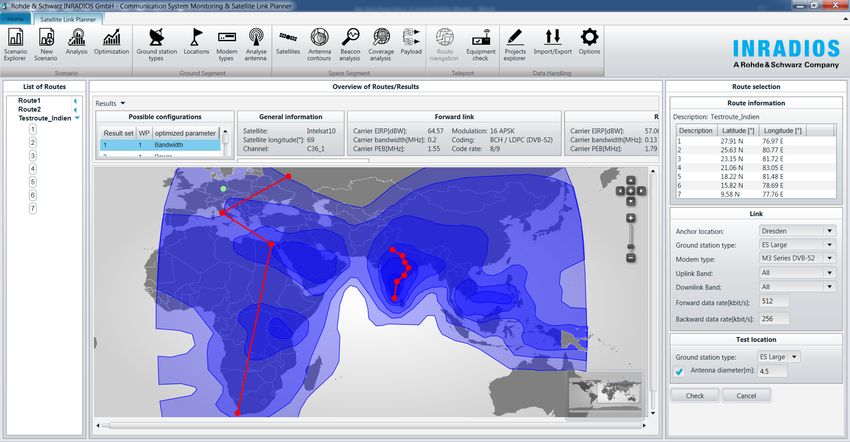Create a New Scenario
This screenshot has height=442, width=850.
tap(46, 45)
